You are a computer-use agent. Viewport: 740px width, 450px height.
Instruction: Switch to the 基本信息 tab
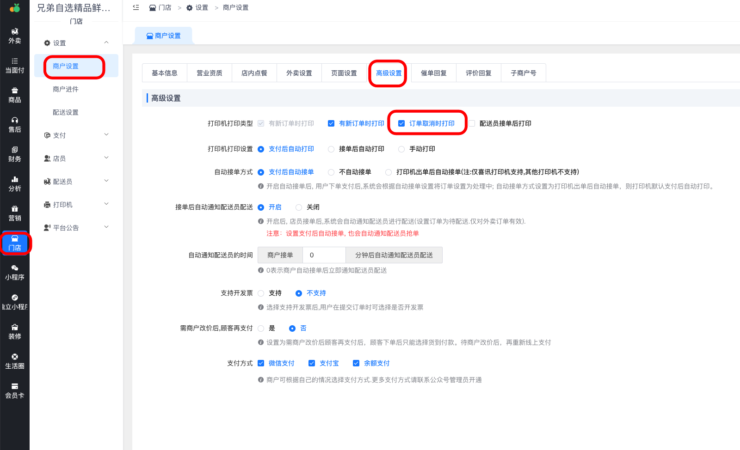(x=164, y=73)
